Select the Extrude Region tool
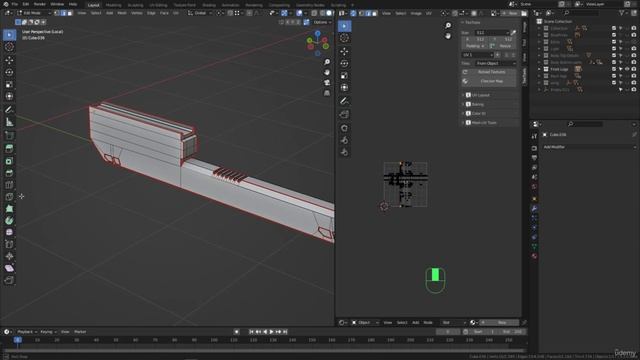Image resolution: width=640 pixels, height=360 pixels. 9,148
